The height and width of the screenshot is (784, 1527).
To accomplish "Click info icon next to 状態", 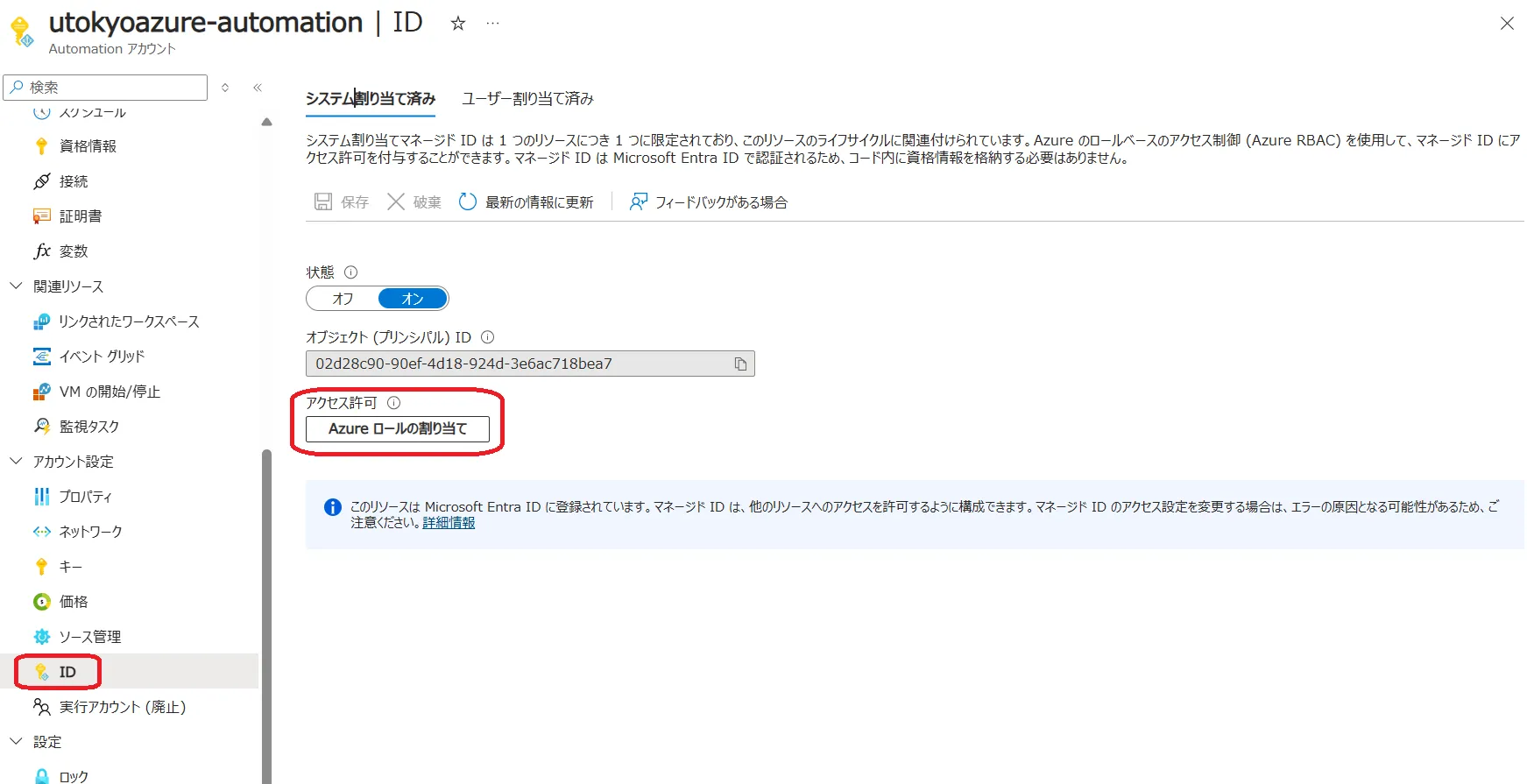I will coord(350,272).
